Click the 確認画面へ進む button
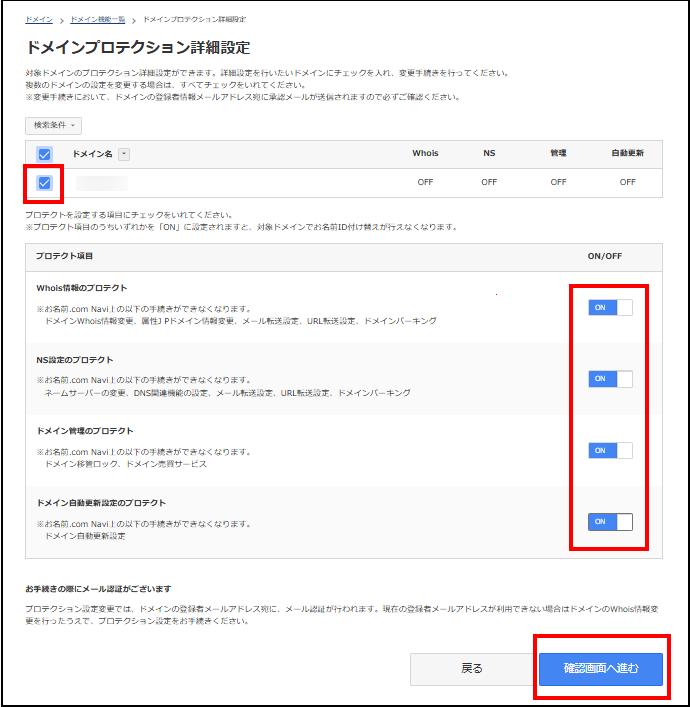 point(600,669)
